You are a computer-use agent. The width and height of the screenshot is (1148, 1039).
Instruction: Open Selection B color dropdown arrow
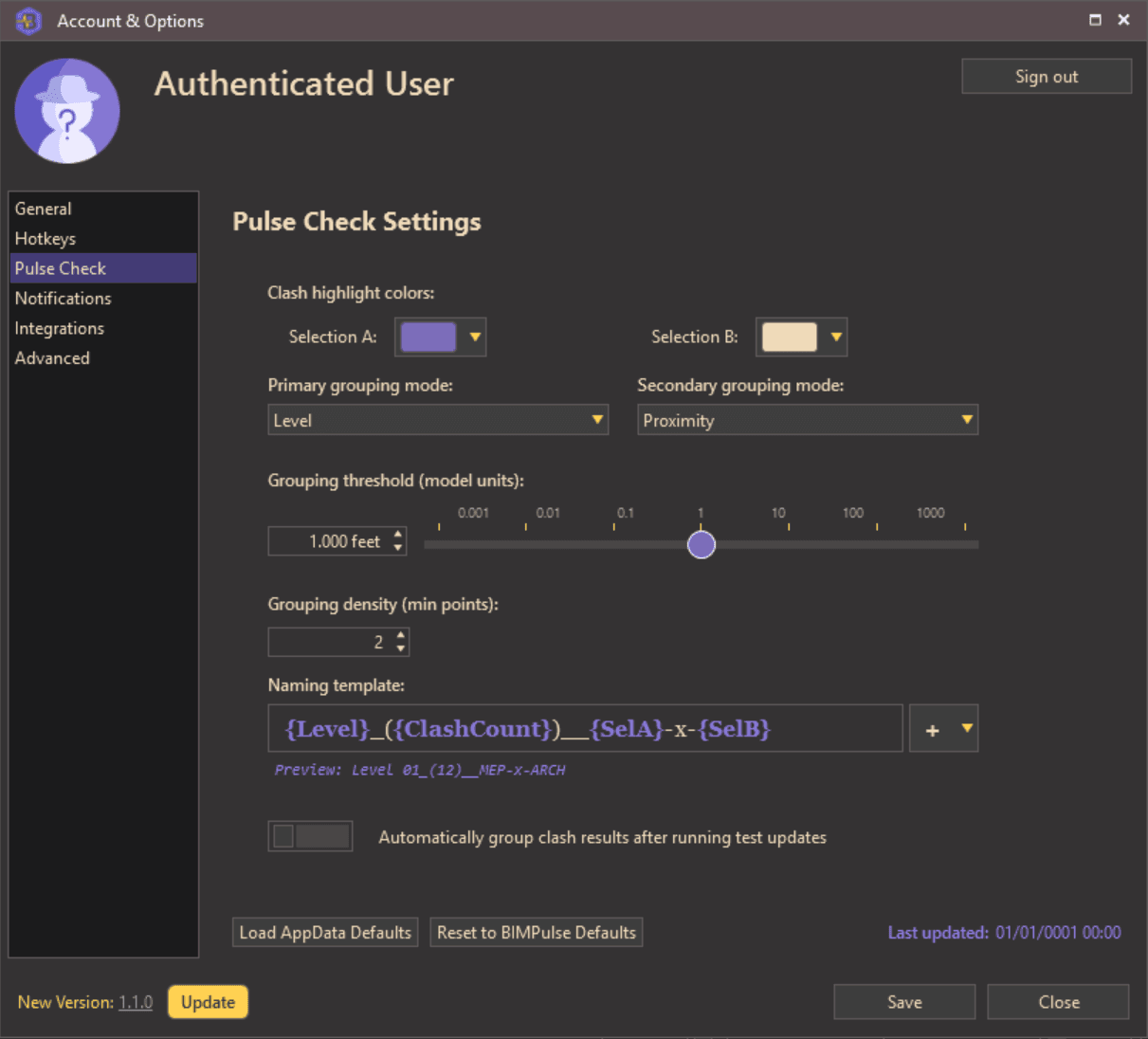[836, 337]
